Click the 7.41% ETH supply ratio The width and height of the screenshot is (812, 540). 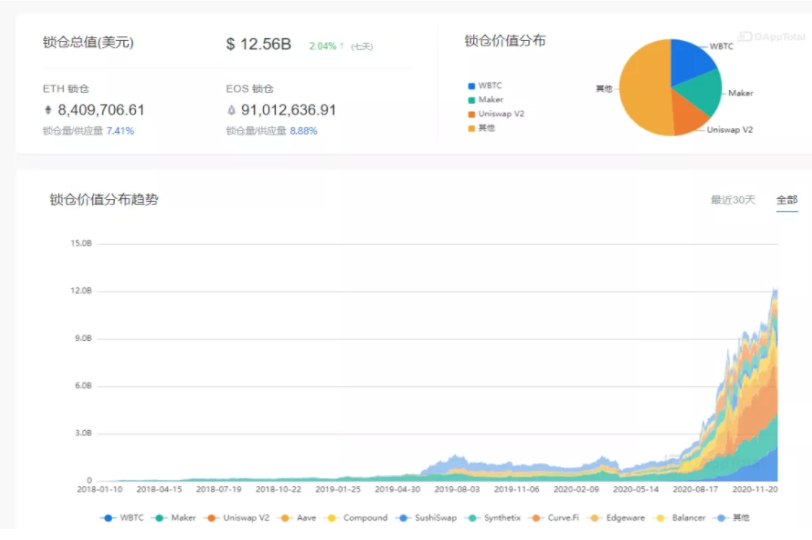coord(120,131)
